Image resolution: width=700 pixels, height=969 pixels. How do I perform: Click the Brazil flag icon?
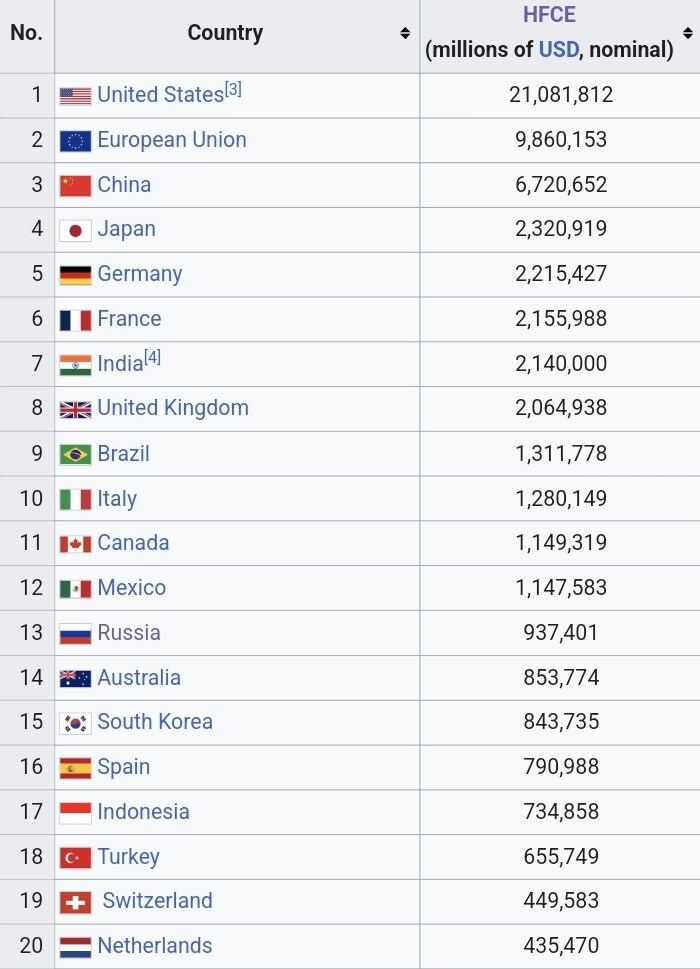tap(75, 454)
